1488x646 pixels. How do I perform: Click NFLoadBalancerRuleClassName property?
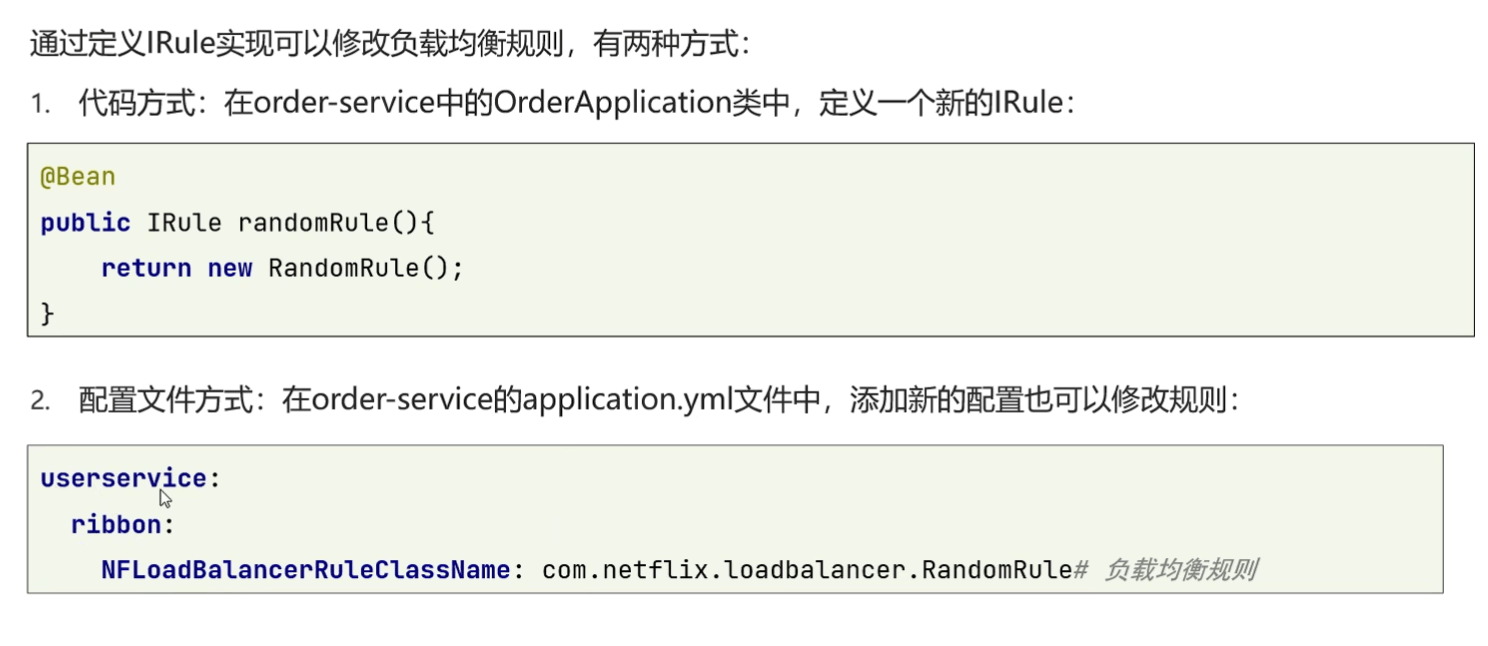[x=306, y=570]
